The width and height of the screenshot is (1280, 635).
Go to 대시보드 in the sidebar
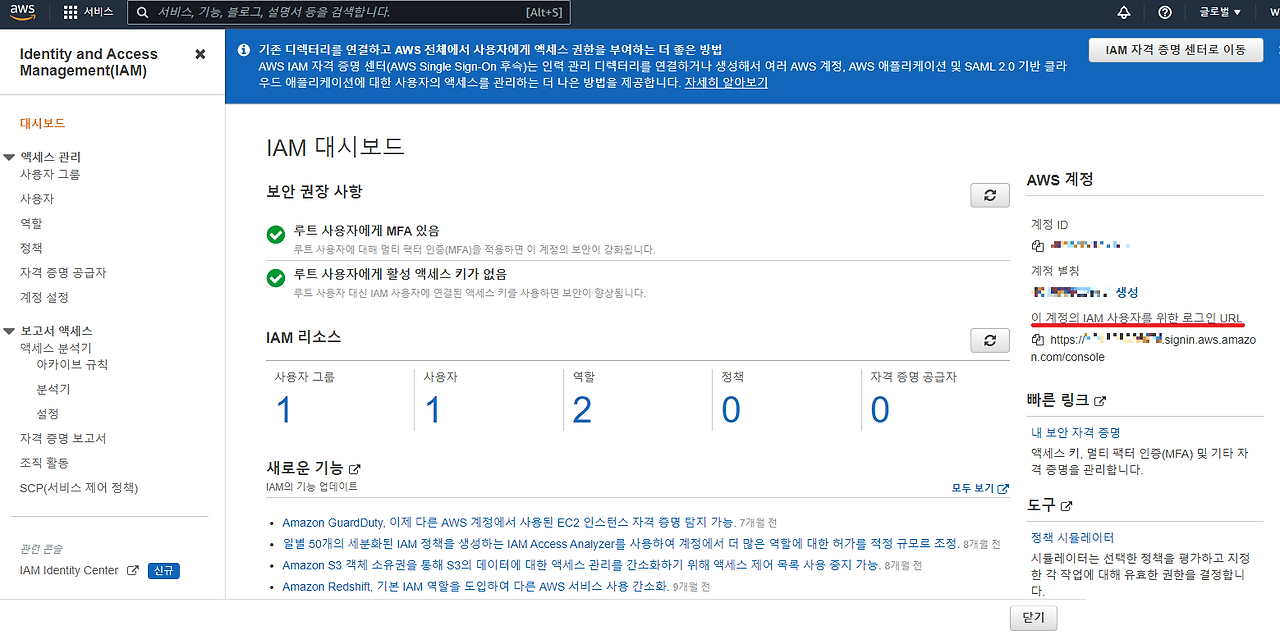[43, 123]
